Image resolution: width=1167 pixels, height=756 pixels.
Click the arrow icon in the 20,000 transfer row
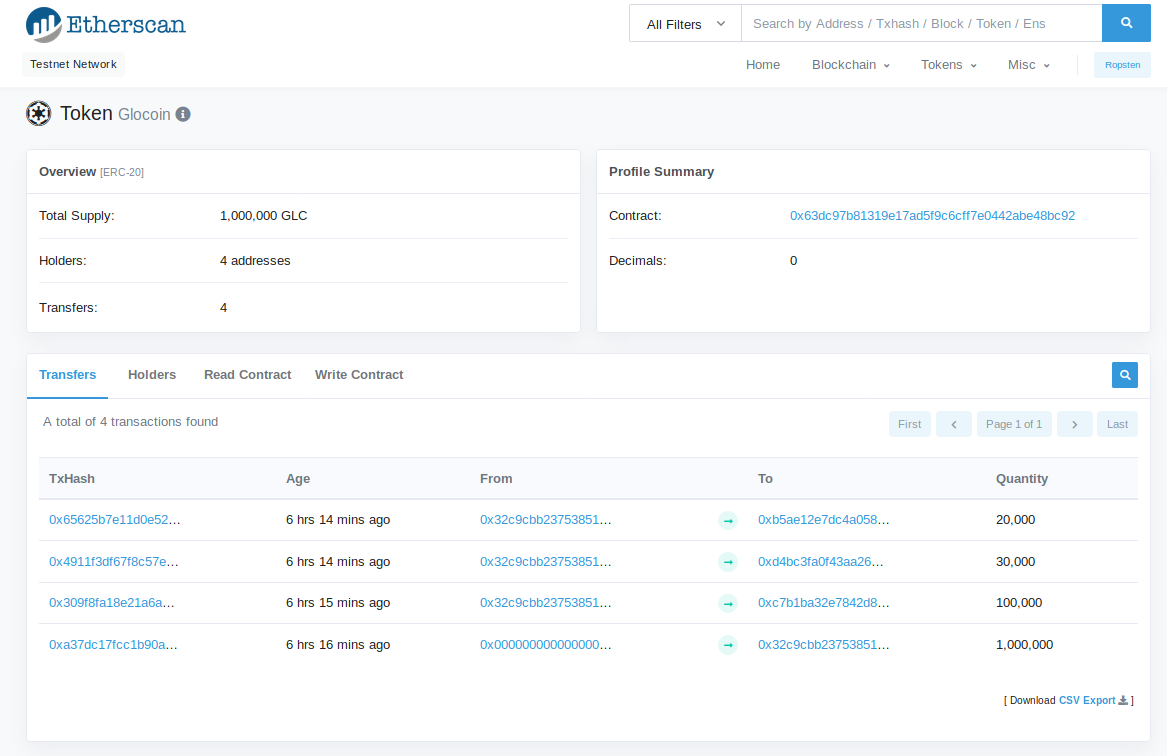tap(728, 520)
